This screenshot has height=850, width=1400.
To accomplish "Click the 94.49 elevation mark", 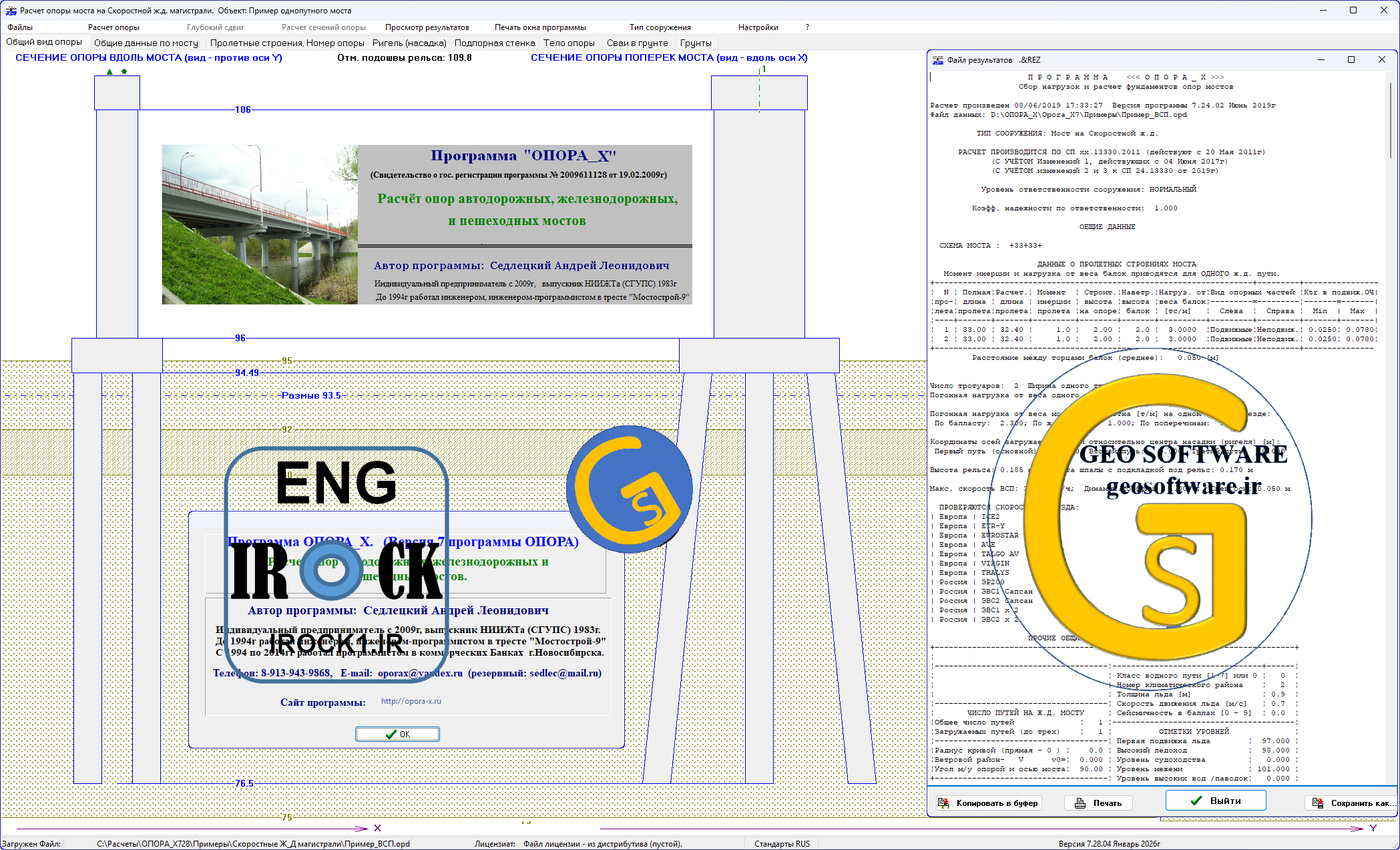I will pyautogui.click(x=247, y=373).
